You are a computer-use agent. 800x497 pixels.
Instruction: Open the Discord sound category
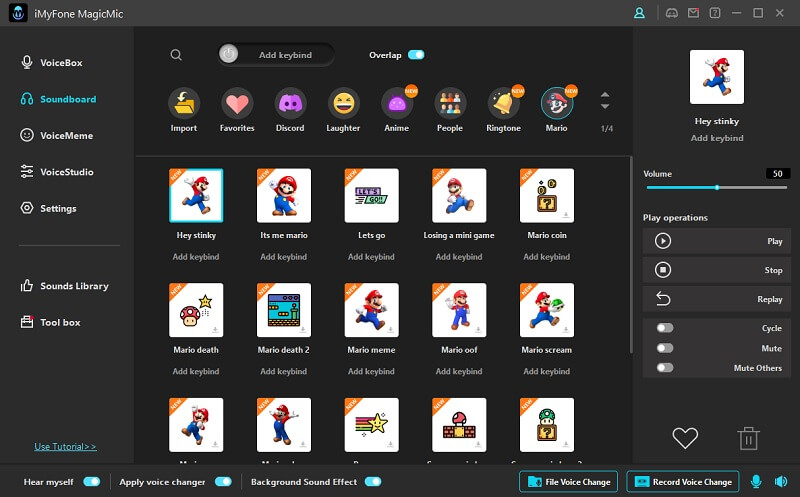pos(290,104)
